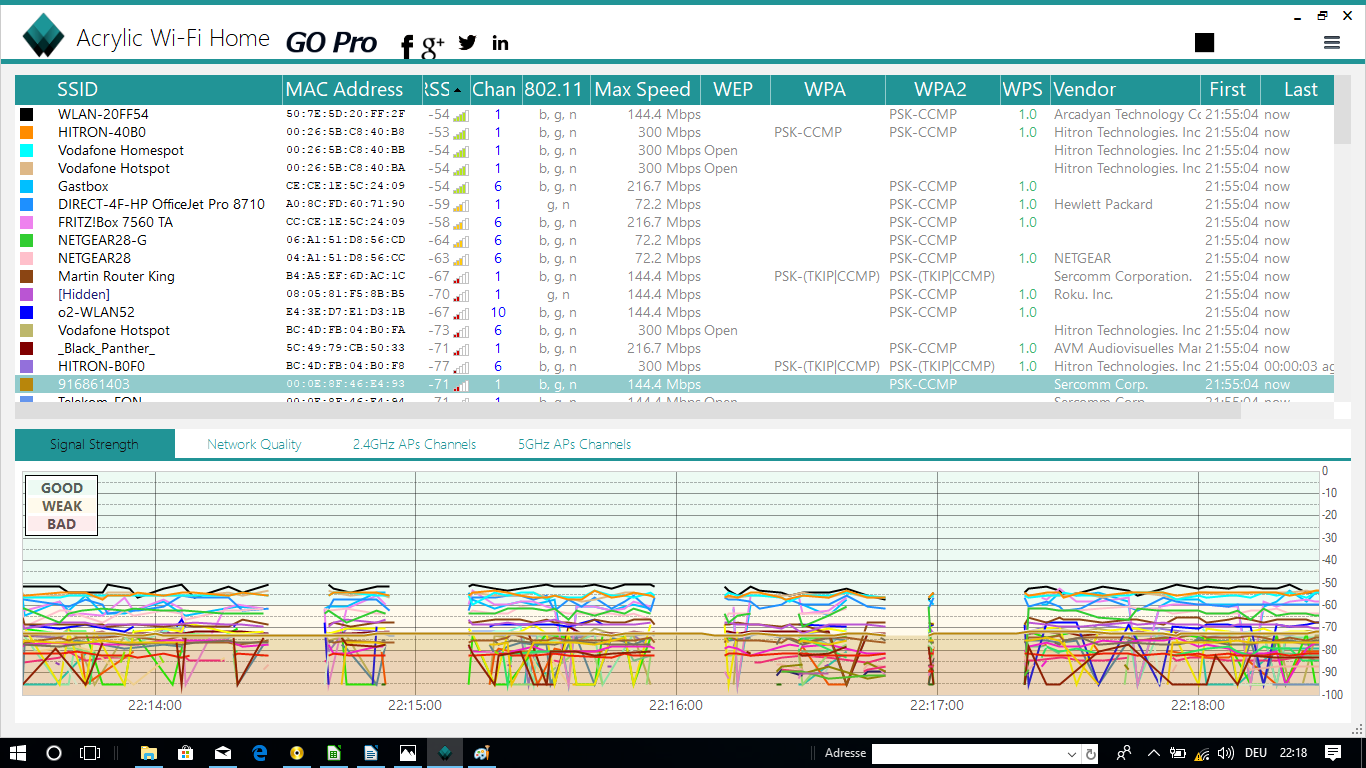Sort by 802.11 column header
Image resolution: width=1366 pixels, height=768 pixels.
(555, 89)
